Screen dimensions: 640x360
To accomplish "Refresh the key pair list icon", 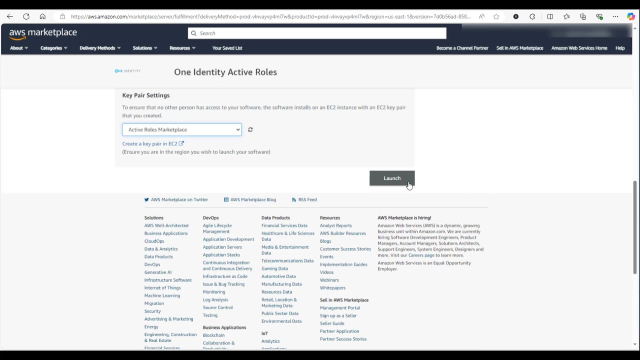I will pos(250,129).
